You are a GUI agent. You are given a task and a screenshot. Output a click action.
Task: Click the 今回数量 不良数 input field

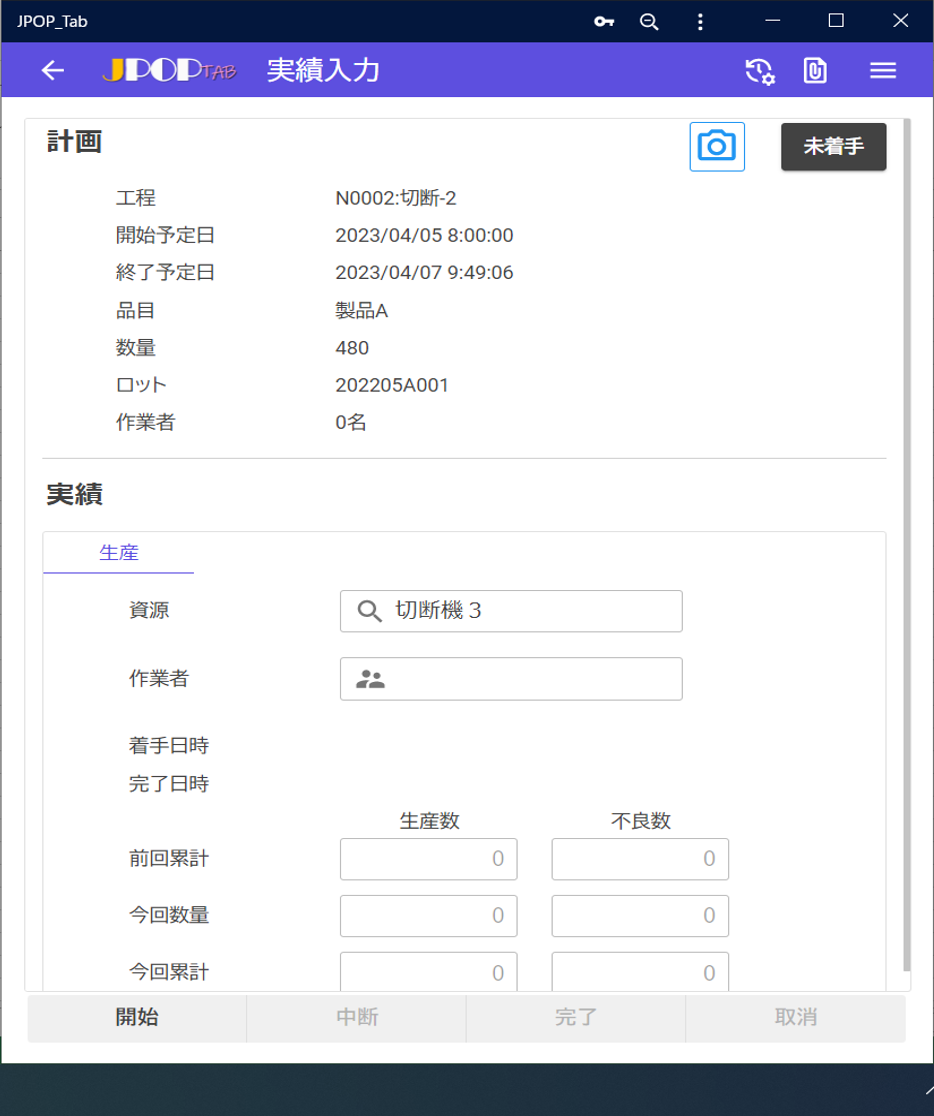click(640, 916)
